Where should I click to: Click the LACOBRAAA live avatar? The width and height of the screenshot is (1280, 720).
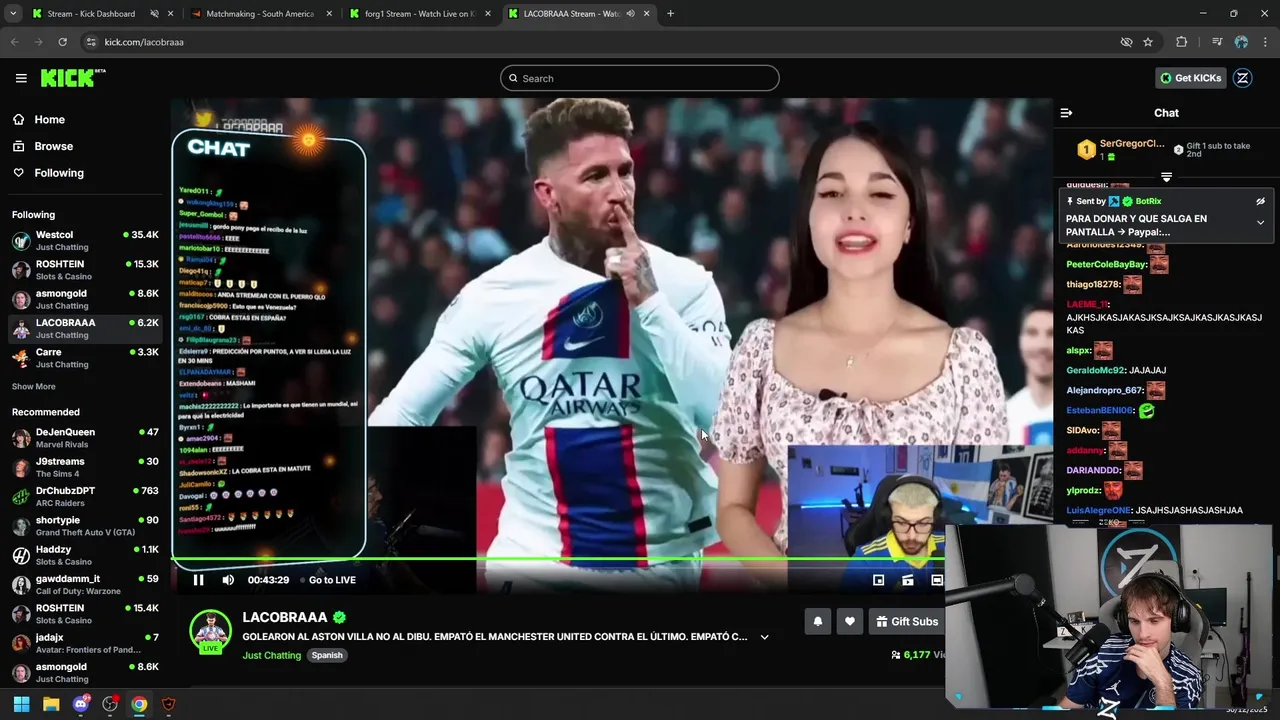[210, 631]
